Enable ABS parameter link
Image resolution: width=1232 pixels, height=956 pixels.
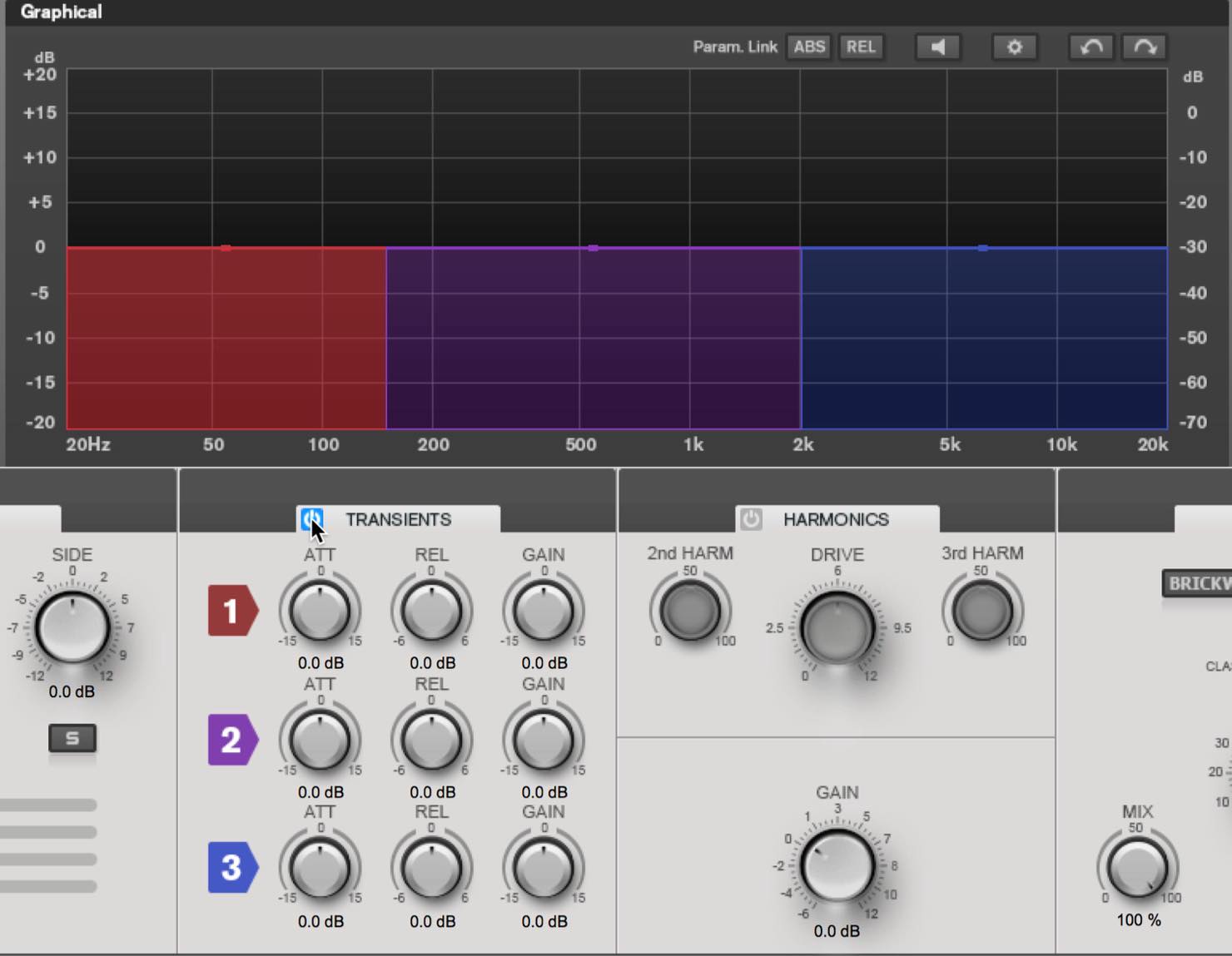(809, 47)
